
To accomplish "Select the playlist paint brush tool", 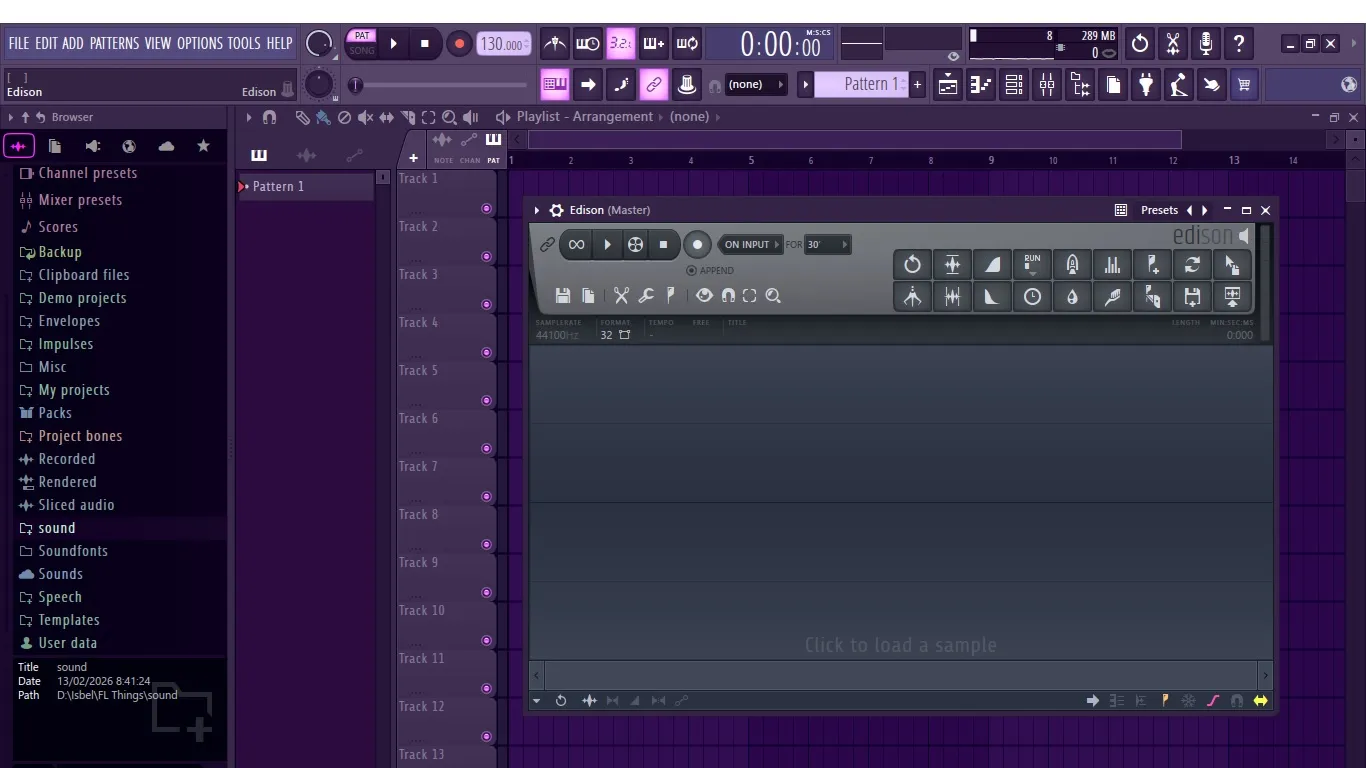I will click(323, 117).
